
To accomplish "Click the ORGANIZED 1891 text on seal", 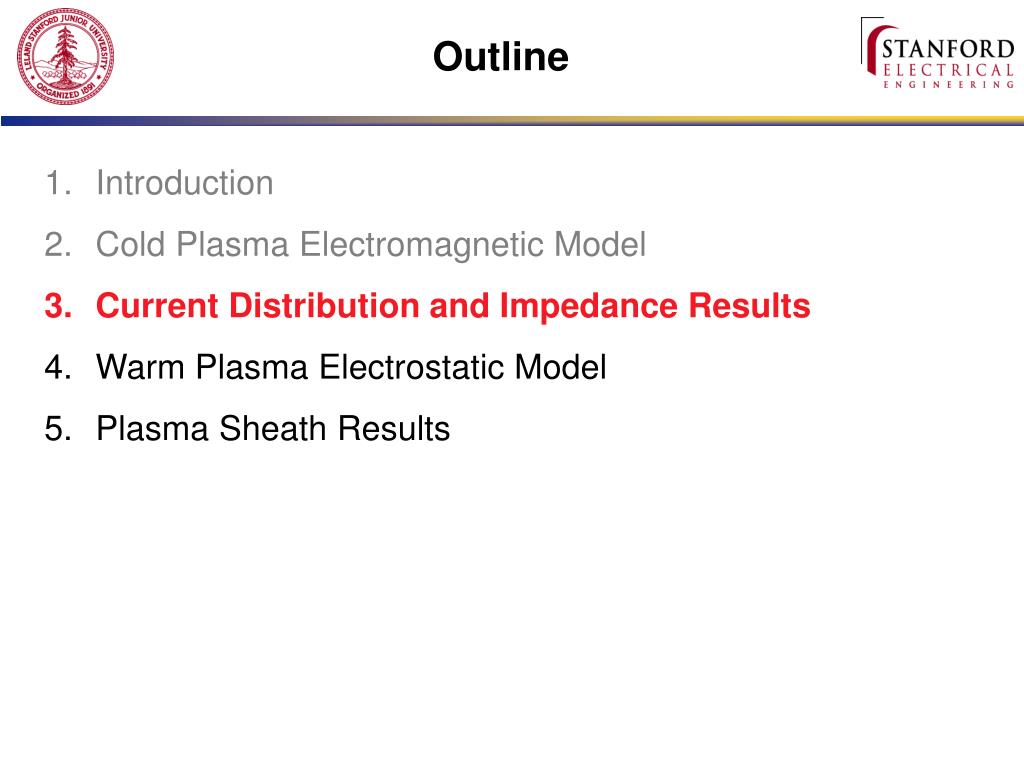I will click(x=66, y=91).
